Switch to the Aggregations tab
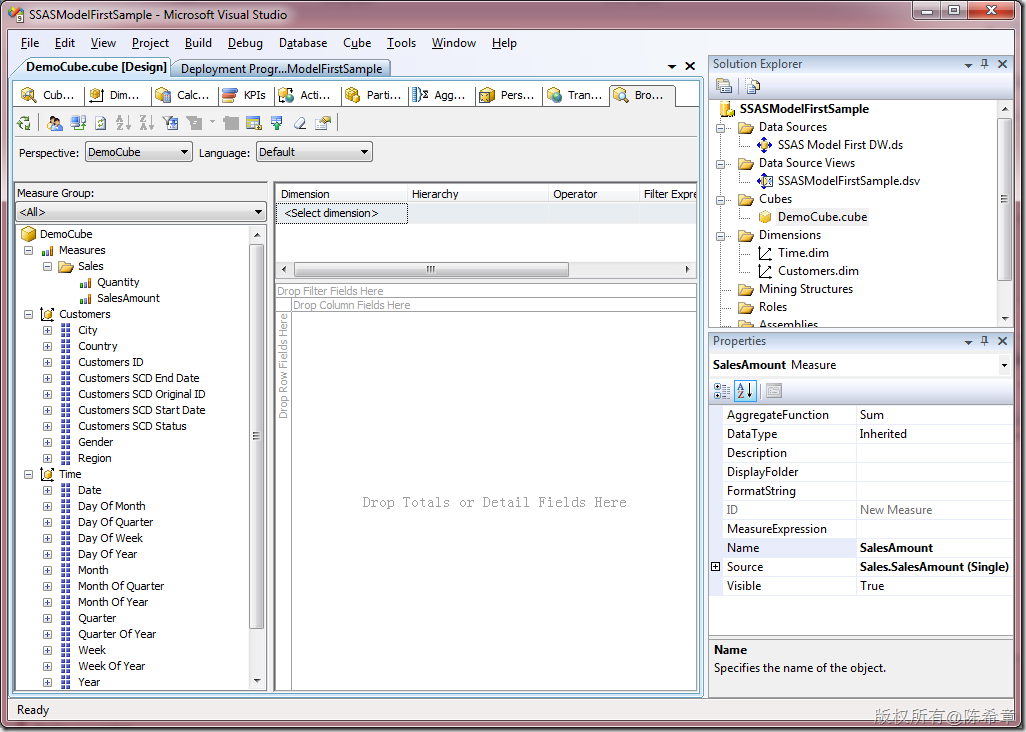Image resolution: width=1026 pixels, height=732 pixels. pyautogui.click(x=441, y=96)
